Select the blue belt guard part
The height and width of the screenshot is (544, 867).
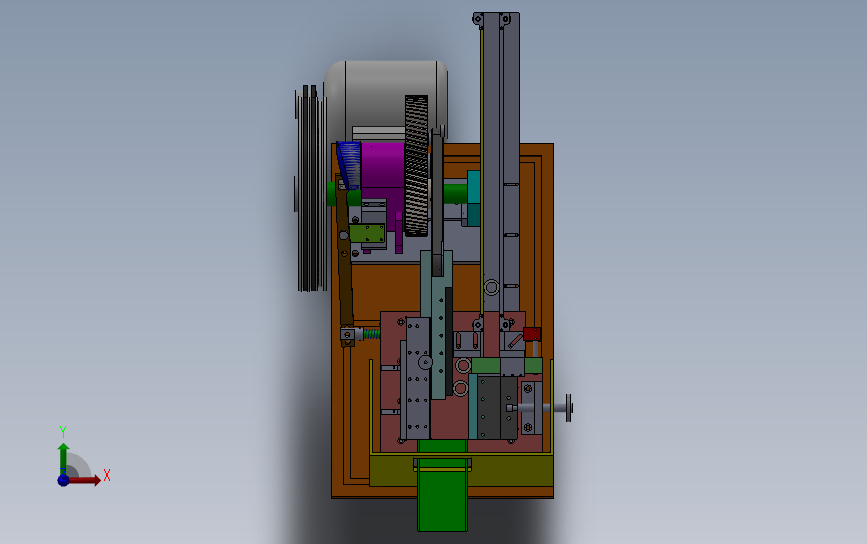tap(349, 166)
